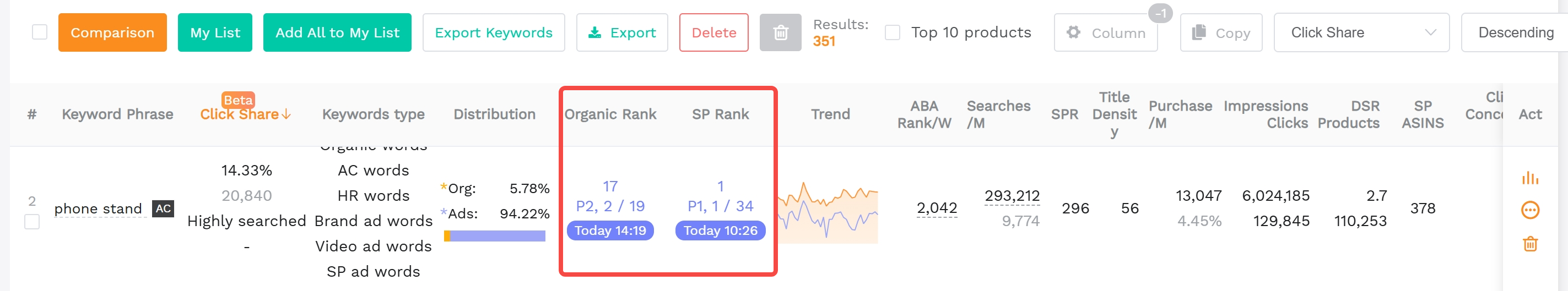
Task: Click the Export download button
Action: (621, 32)
